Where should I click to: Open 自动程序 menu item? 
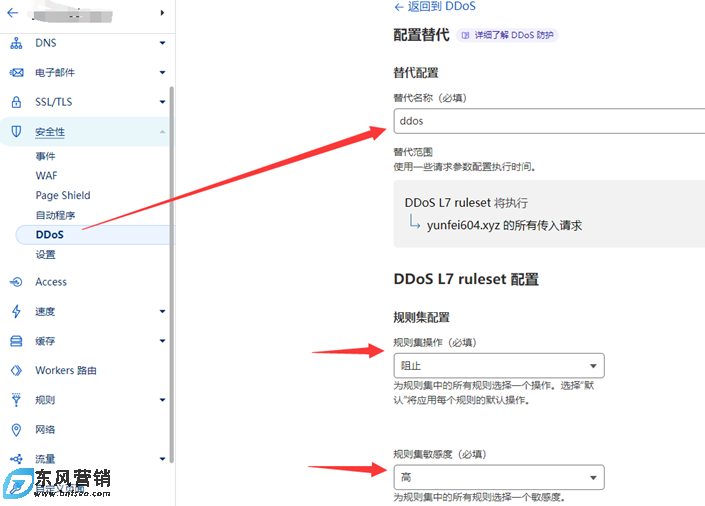pos(55,215)
